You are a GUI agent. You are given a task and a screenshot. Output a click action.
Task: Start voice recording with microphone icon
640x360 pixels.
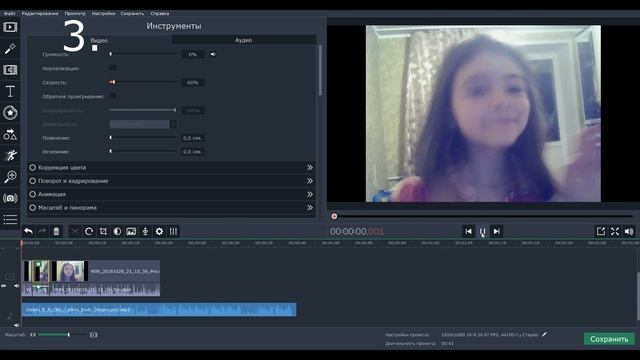tap(145, 231)
